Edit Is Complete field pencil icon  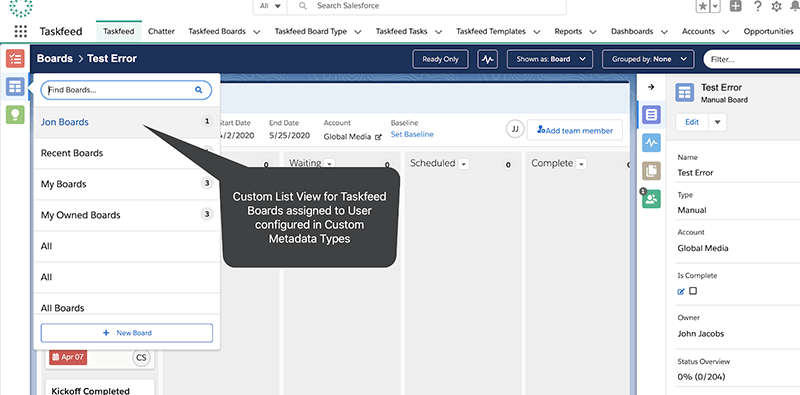(x=681, y=291)
